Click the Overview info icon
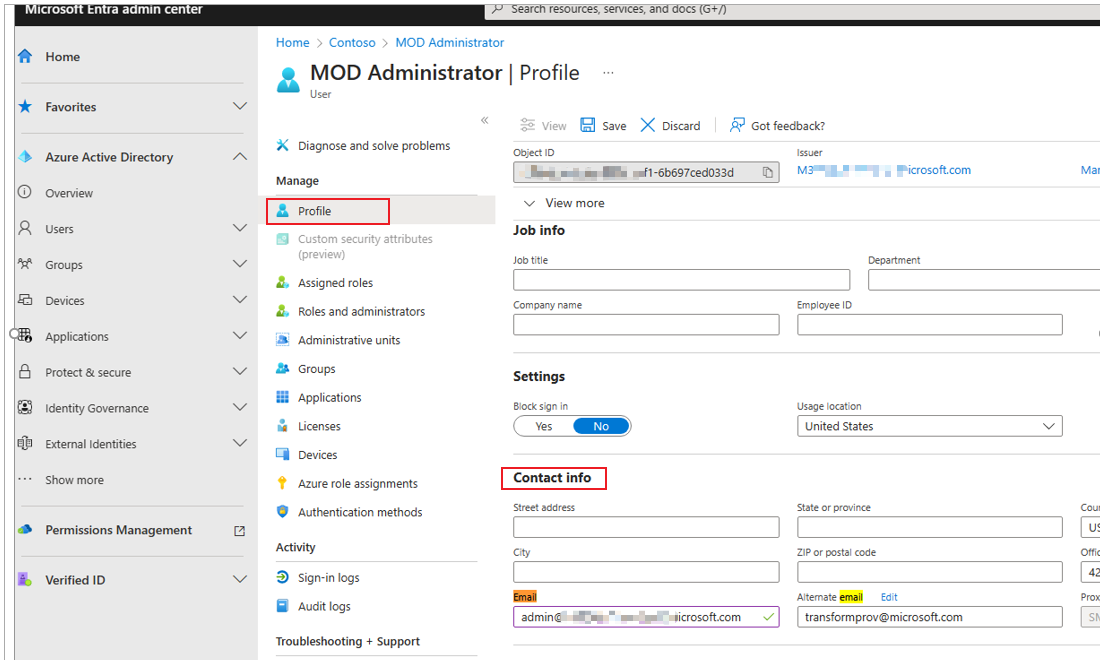 [x=25, y=192]
